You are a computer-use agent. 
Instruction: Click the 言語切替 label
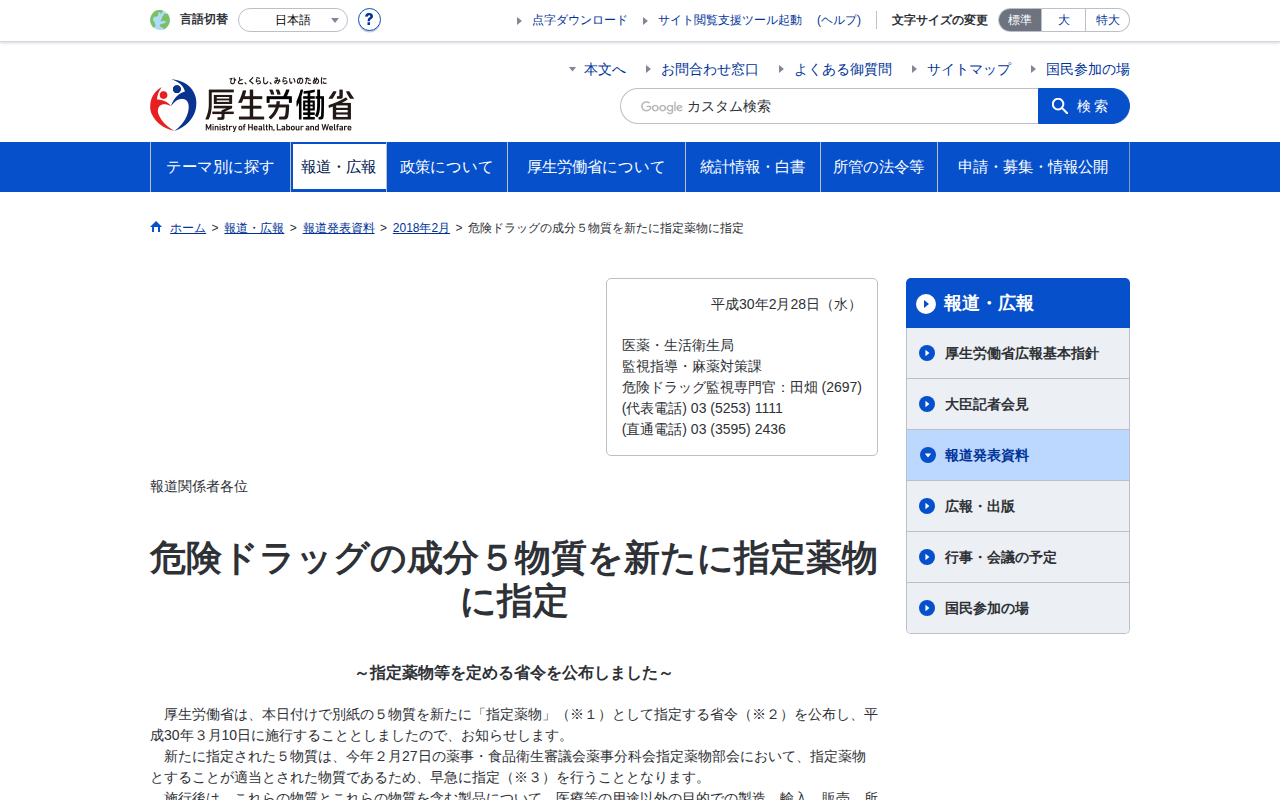click(x=204, y=19)
